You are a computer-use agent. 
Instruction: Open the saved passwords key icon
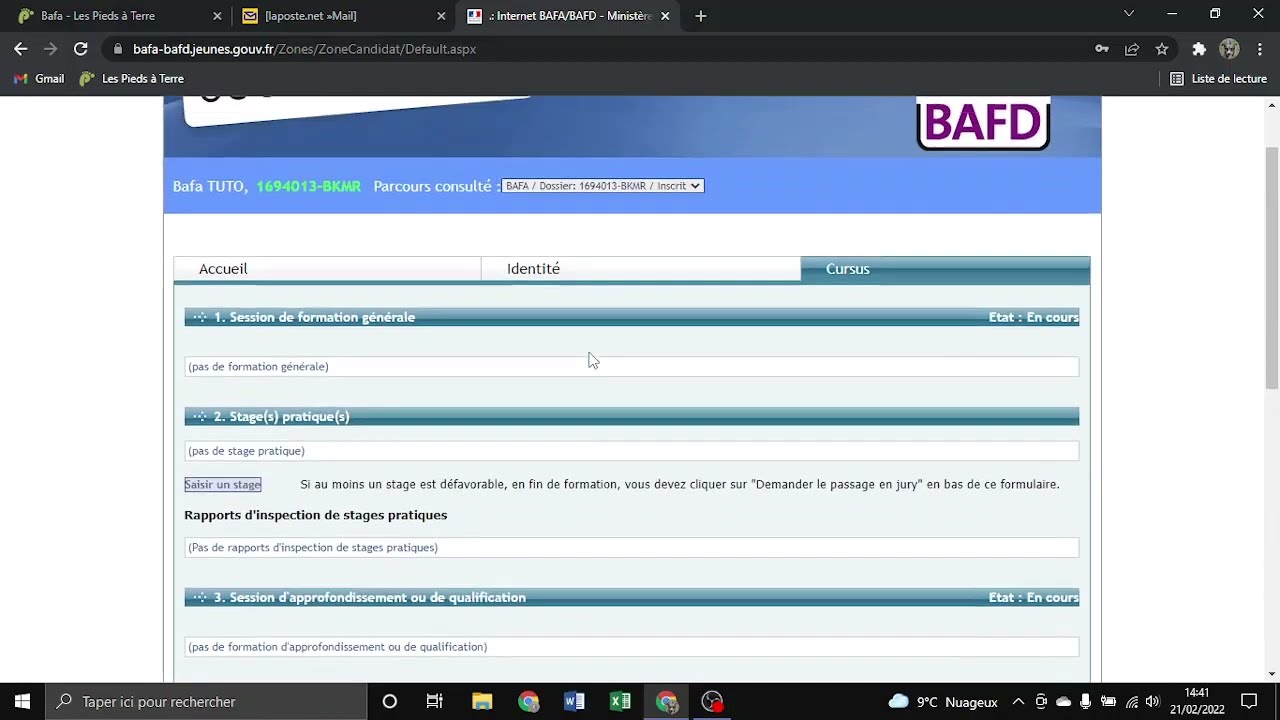[x=1101, y=49]
